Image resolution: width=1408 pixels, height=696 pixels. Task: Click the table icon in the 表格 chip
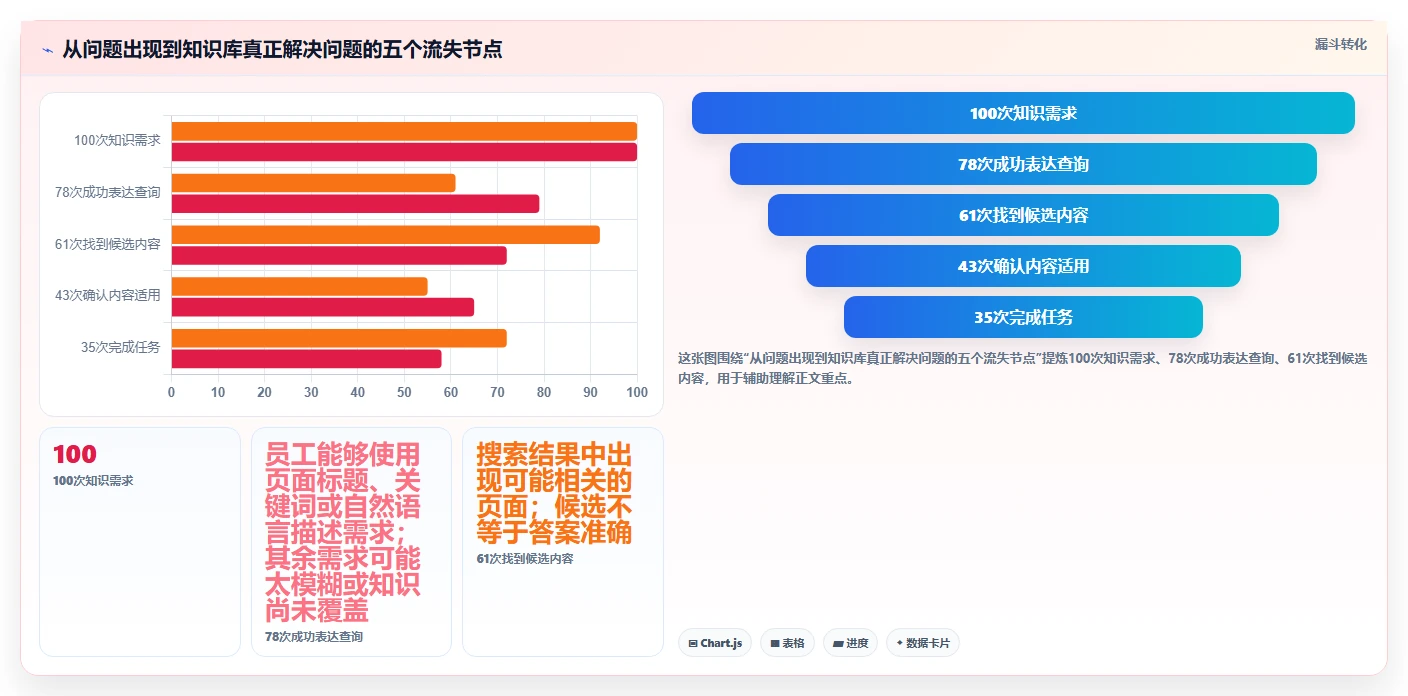(x=774, y=644)
